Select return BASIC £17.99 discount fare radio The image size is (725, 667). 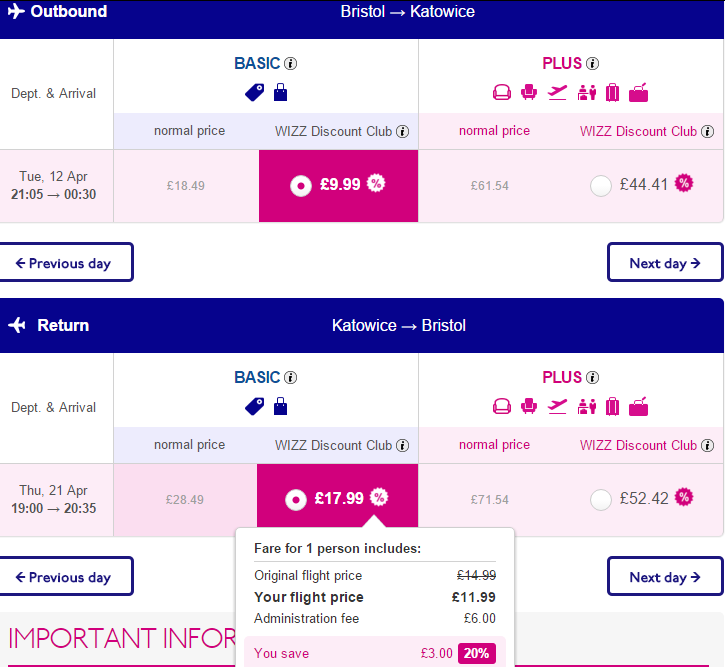(296, 500)
